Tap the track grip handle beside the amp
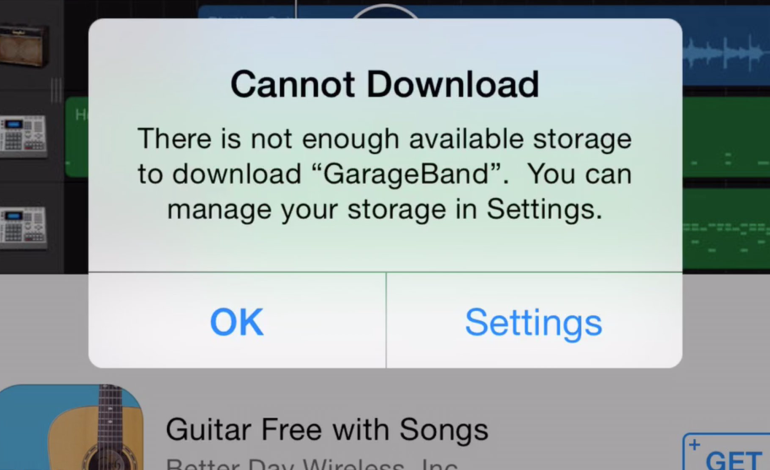This screenshot has height=470, width=770. 56,90
